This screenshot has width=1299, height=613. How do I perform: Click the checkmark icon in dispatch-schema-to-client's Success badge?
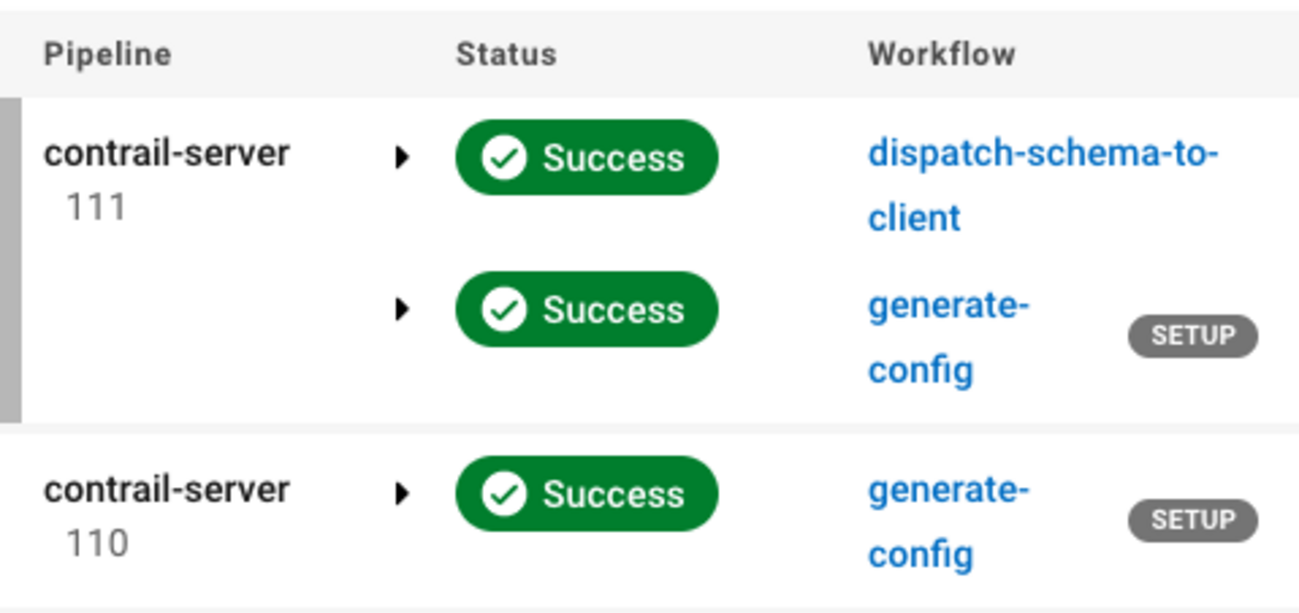pyautogui.click(x=503, y=158)
